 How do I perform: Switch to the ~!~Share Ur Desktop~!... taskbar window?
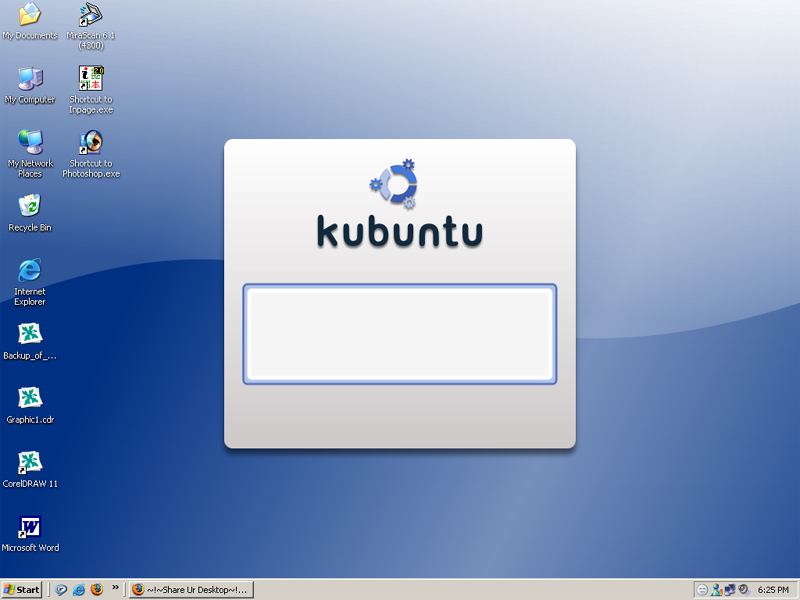point(191,590)
